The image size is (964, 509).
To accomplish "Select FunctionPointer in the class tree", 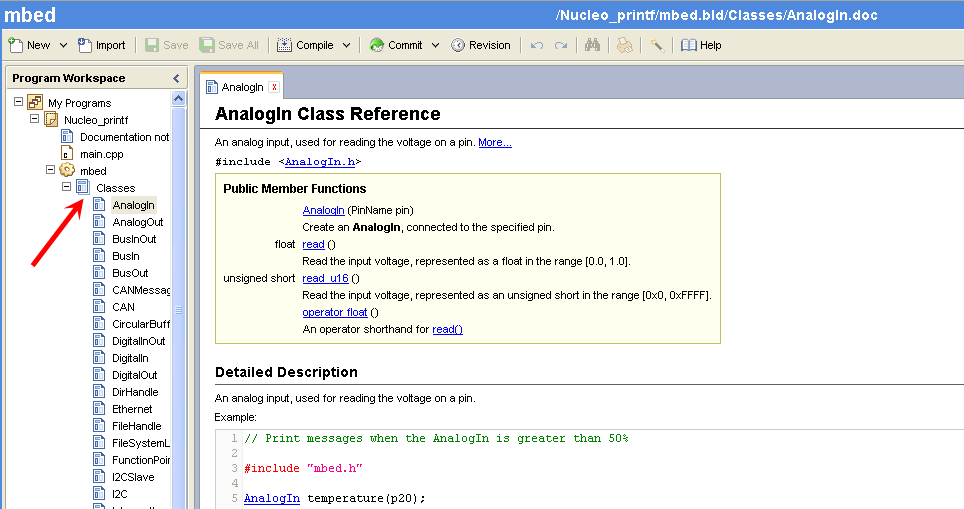I will point(141,460).
